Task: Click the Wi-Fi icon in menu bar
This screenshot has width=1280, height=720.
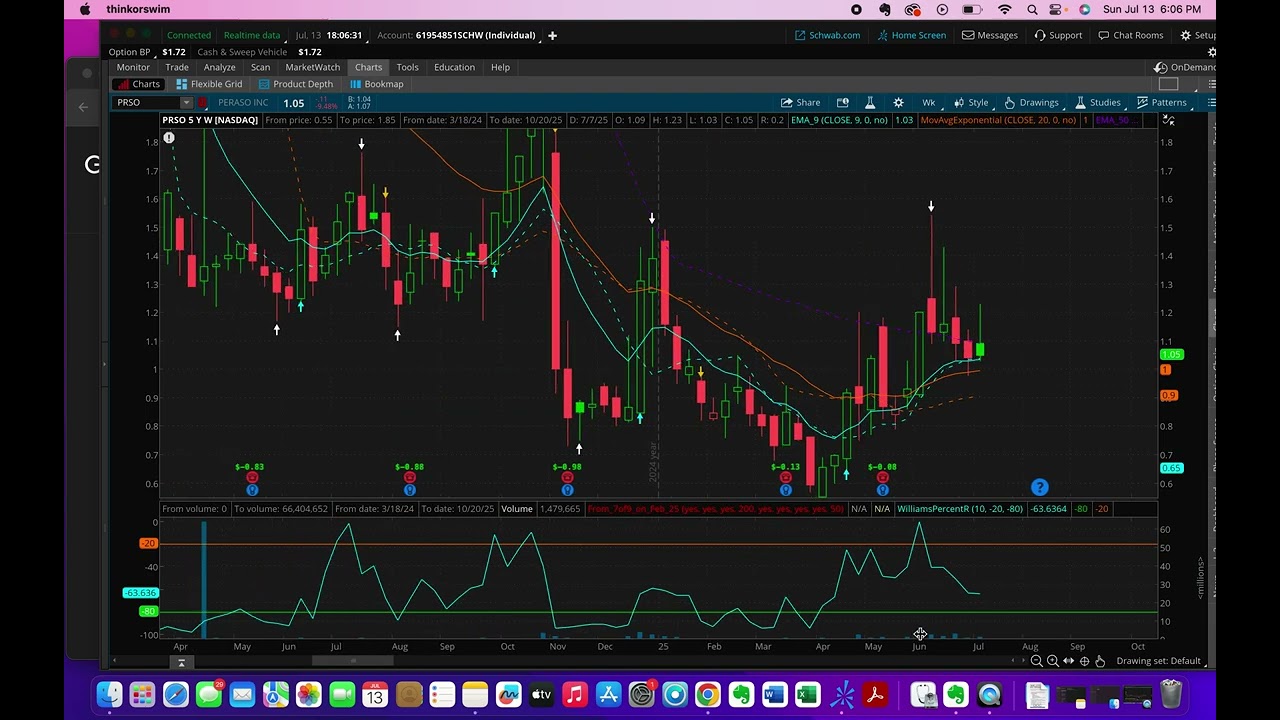Action: 1004,9
